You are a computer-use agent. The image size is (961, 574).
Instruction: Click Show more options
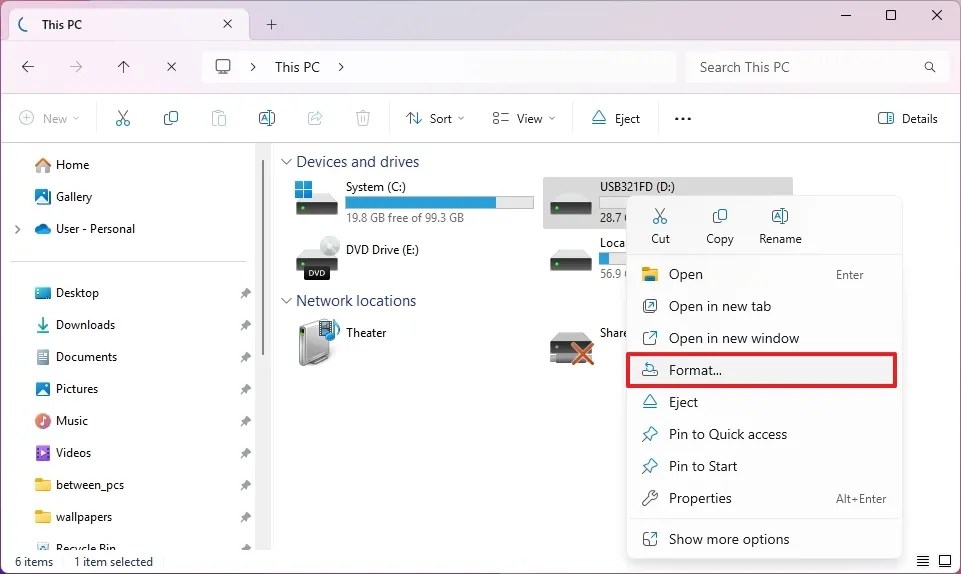pos(762,539)
